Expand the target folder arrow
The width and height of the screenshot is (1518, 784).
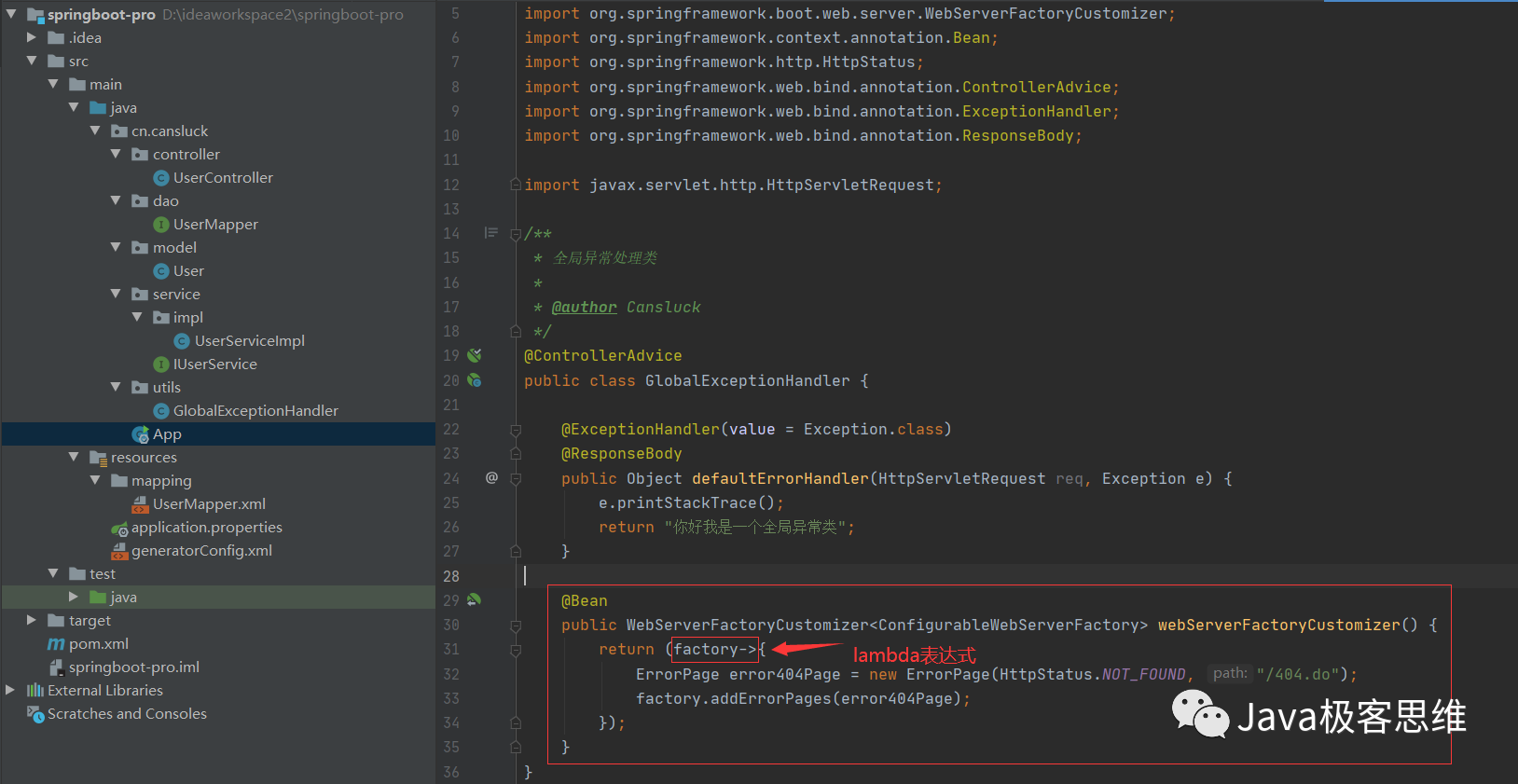point(32,620)
